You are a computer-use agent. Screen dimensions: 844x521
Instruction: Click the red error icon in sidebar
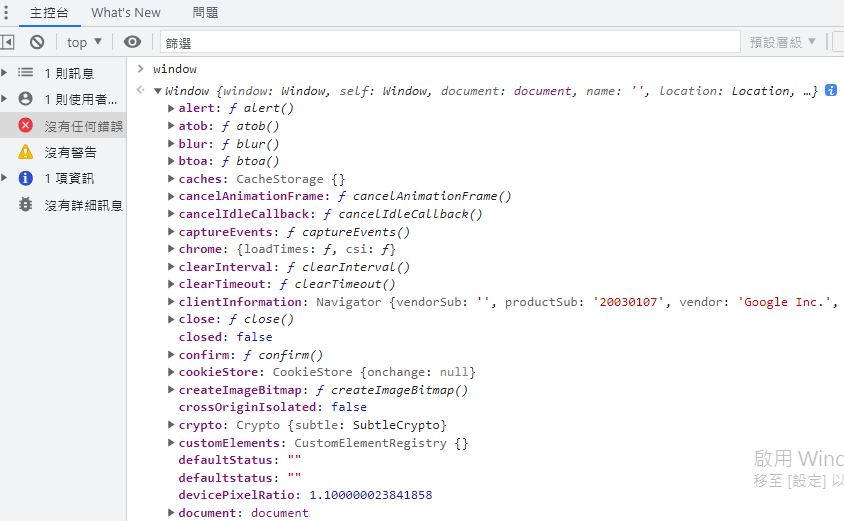click(x=25, y=125)
